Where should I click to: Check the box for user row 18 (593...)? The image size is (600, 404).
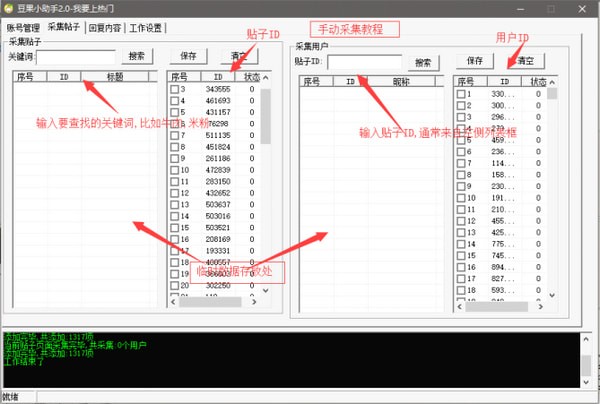(461, 290)
